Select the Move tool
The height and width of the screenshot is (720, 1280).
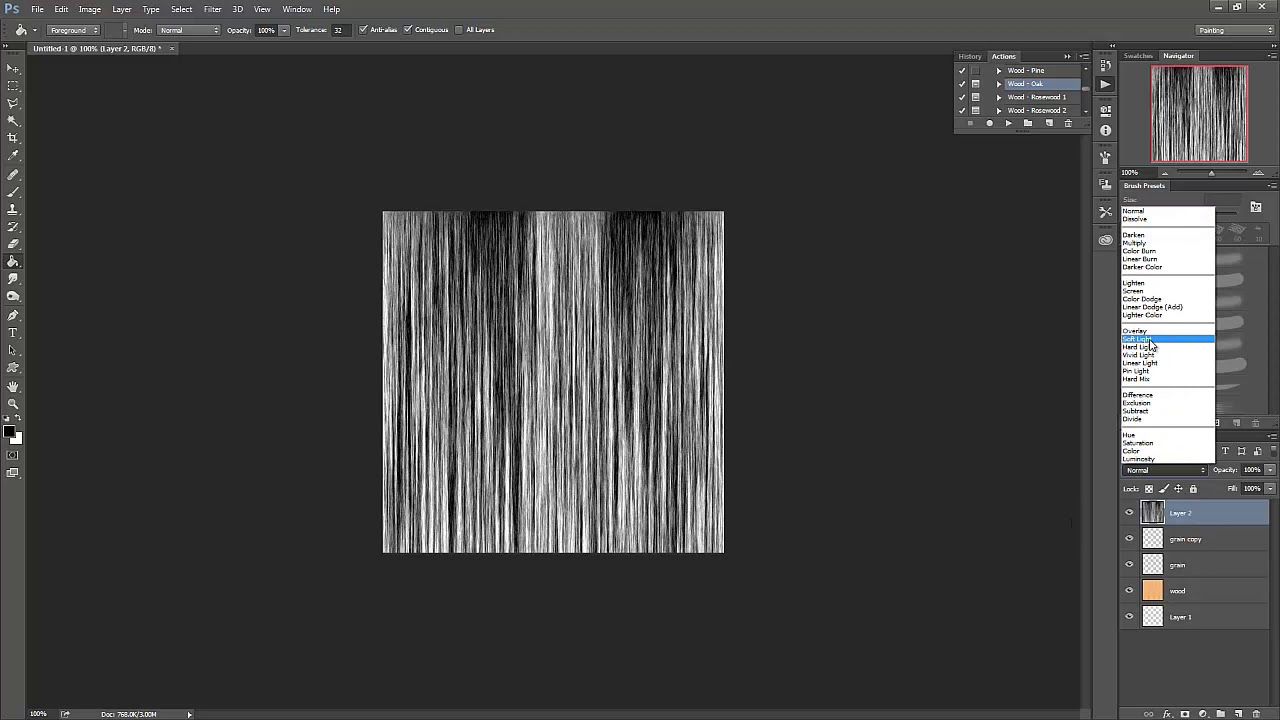[x=13, y=68]
